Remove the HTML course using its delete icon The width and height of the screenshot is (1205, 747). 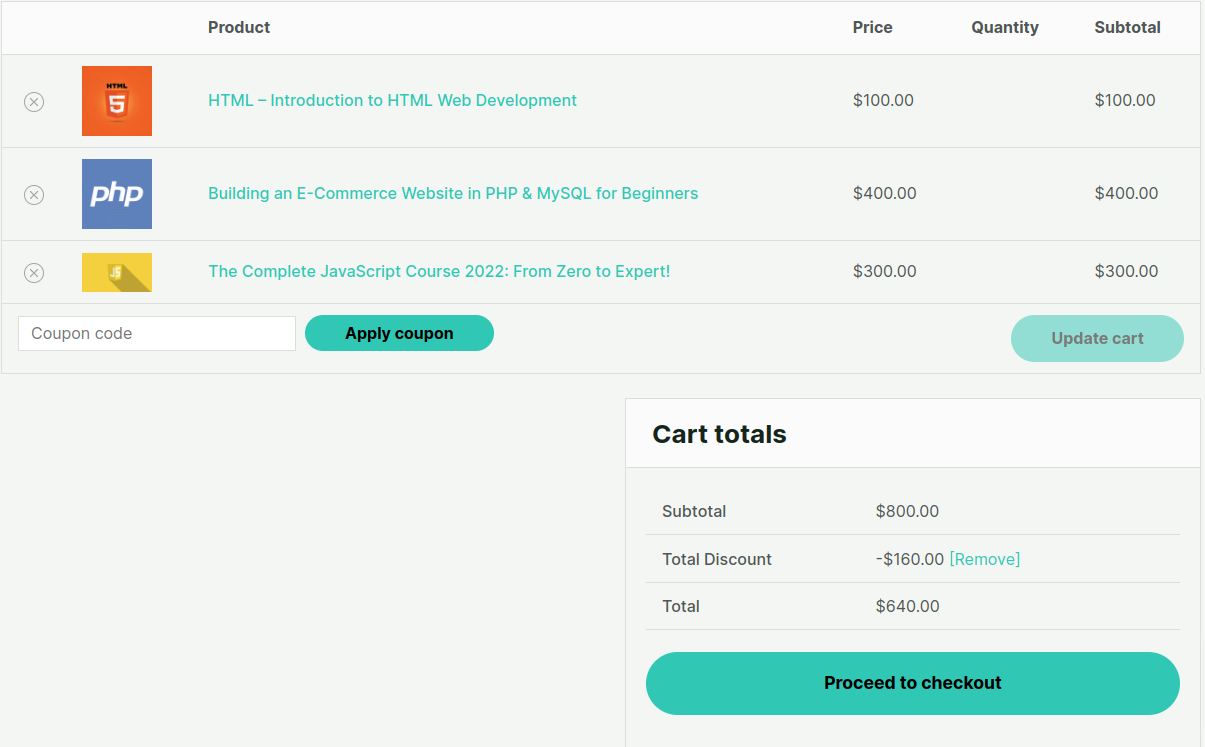[34, 101]
